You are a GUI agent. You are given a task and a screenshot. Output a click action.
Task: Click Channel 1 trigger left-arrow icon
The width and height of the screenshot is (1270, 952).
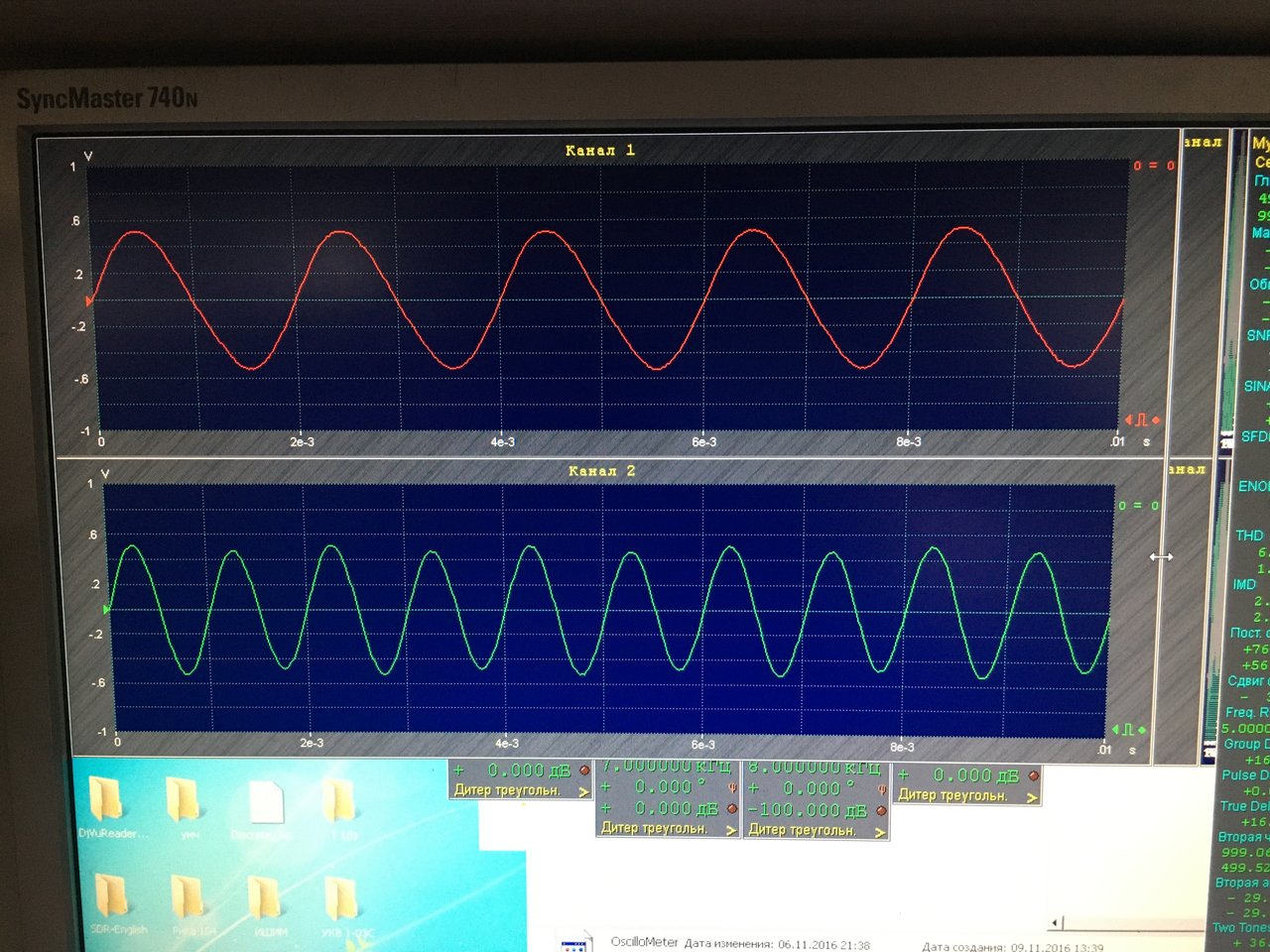(x=1128, y=419)
